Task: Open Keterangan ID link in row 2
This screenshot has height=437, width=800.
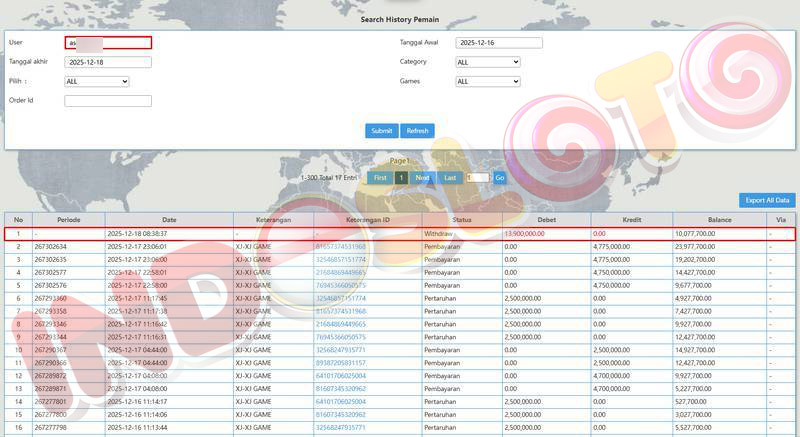Action: pyautogui.click(x=340, y=246)
